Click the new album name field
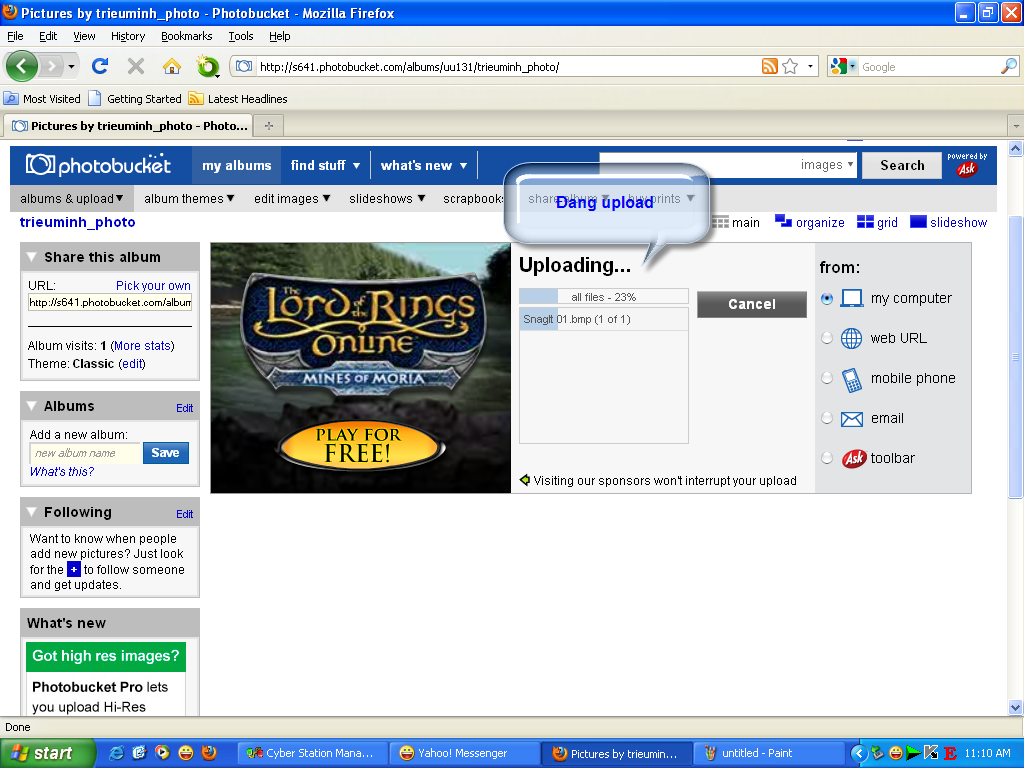Image resolution: width=1024 pixels, height=768 pixels. click(85, 453)
